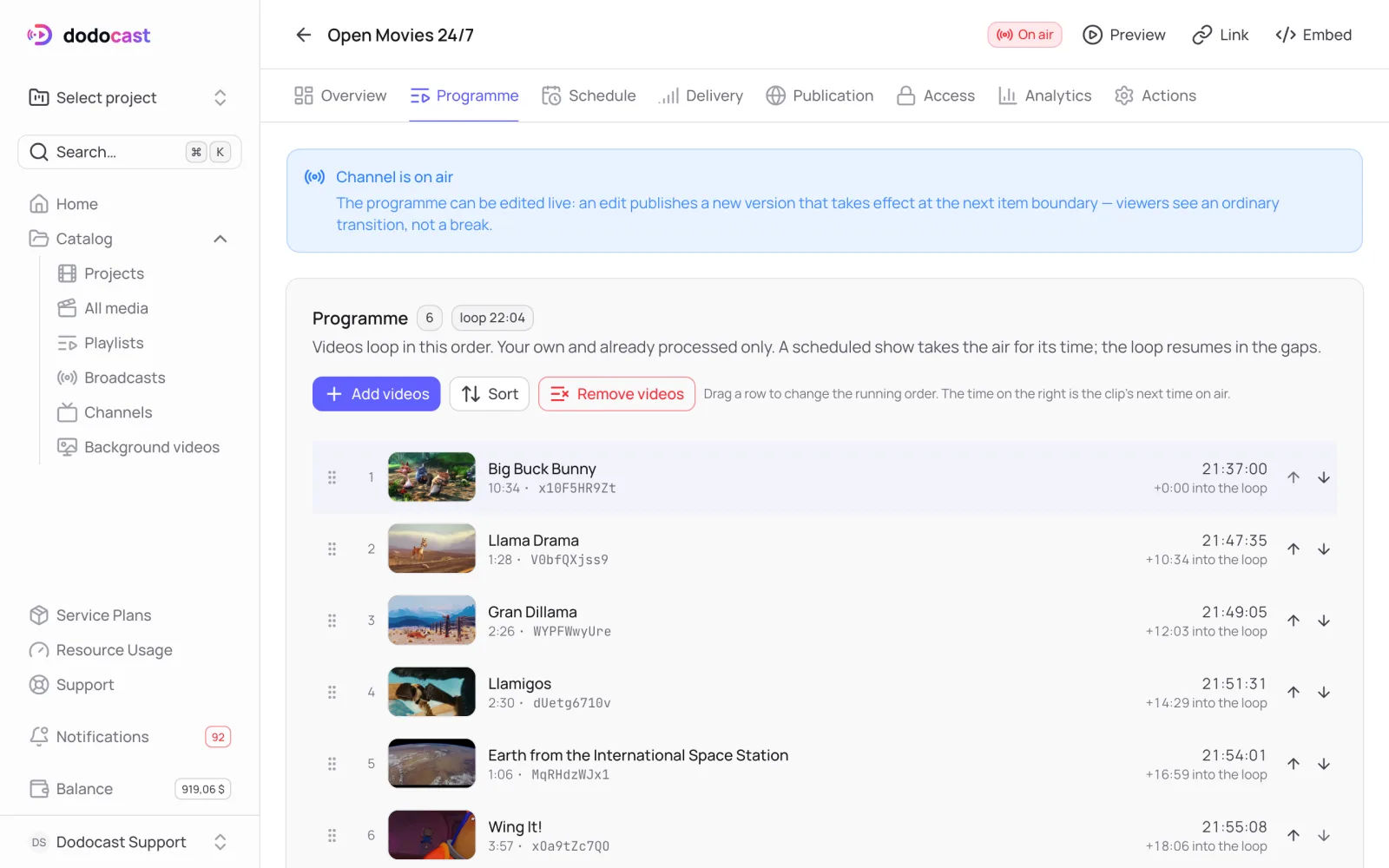This screenshot has height=868, width=1389.
Task: Move Llamigos up one position
Action: [1294, 693]
